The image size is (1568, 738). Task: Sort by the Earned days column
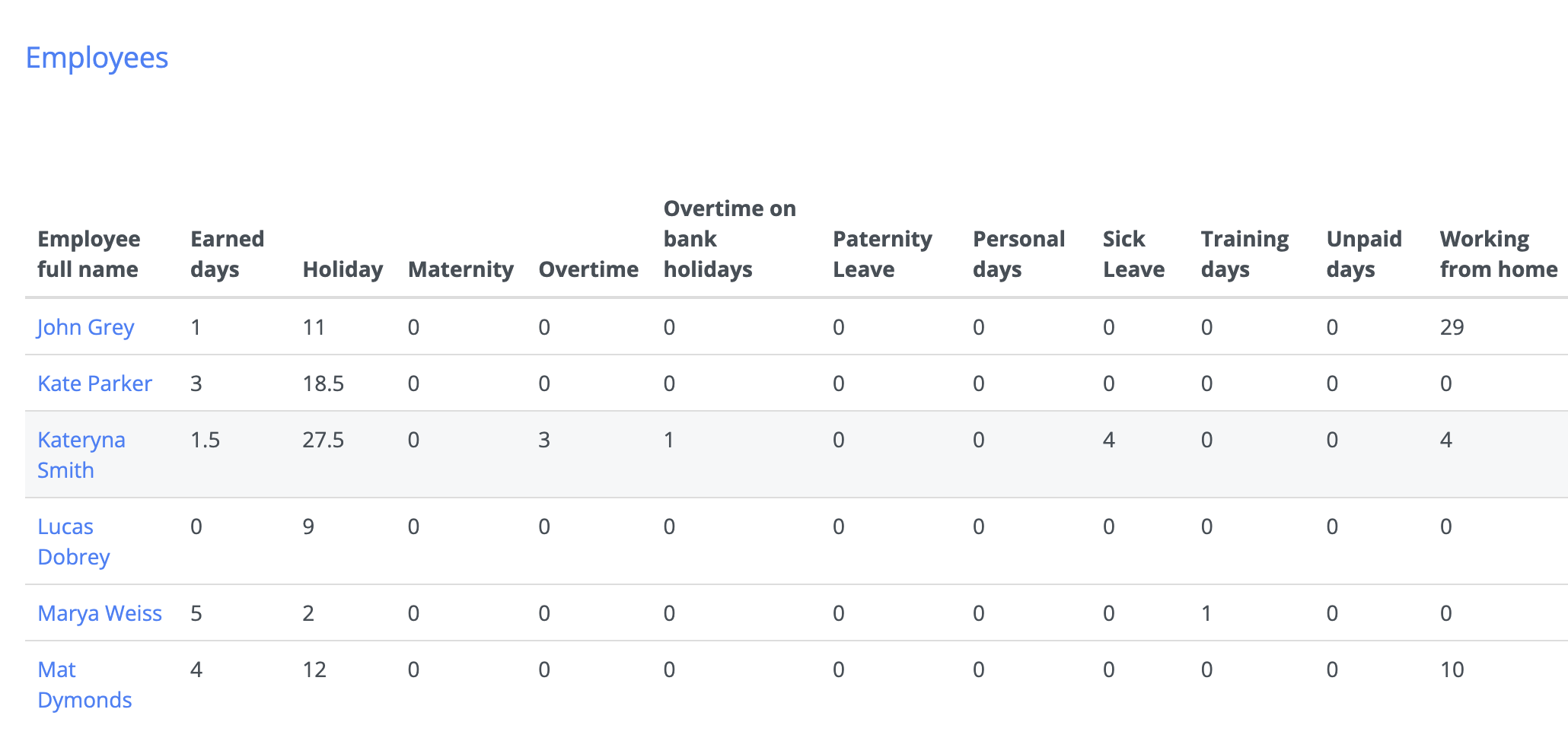(x=227, y=253)
